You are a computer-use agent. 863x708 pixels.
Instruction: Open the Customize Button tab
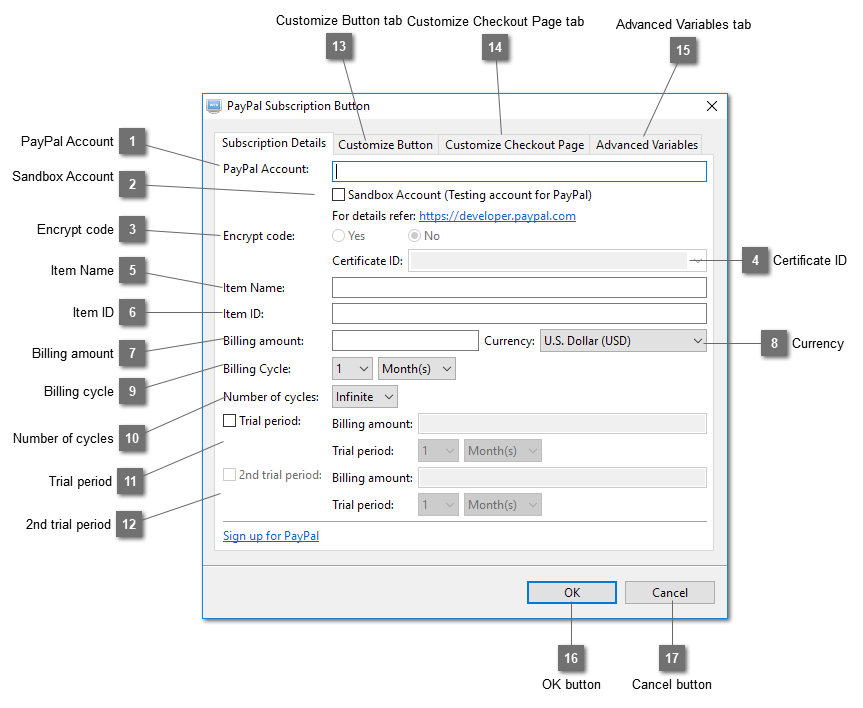pyautogui.click(x=385, y=145)
